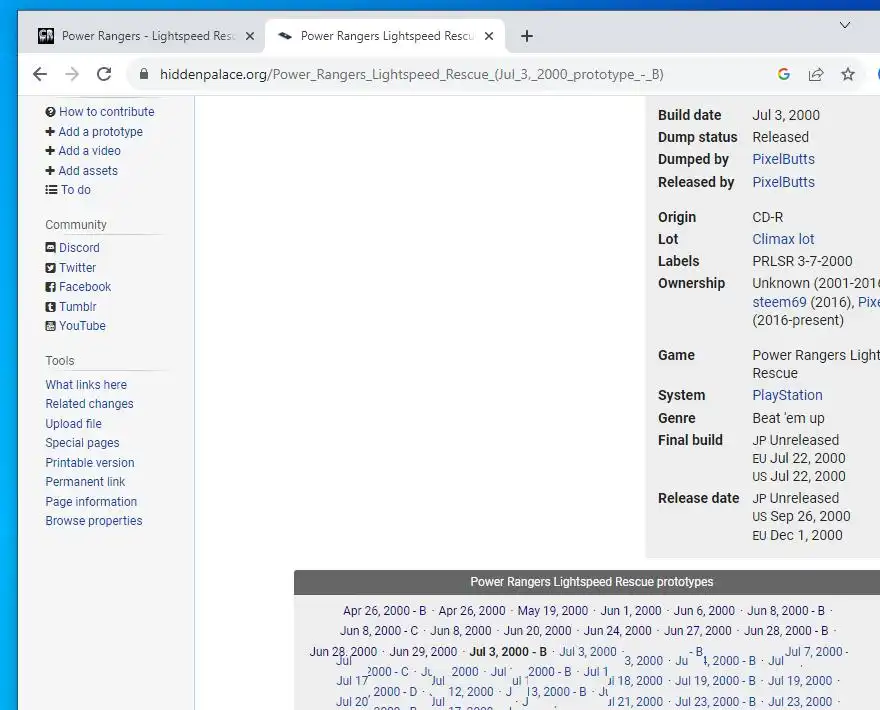Close the active Hidden Palace tab
Image resolution: width=880 pixels, height=710 pixels.
click(x=489, y=36)
